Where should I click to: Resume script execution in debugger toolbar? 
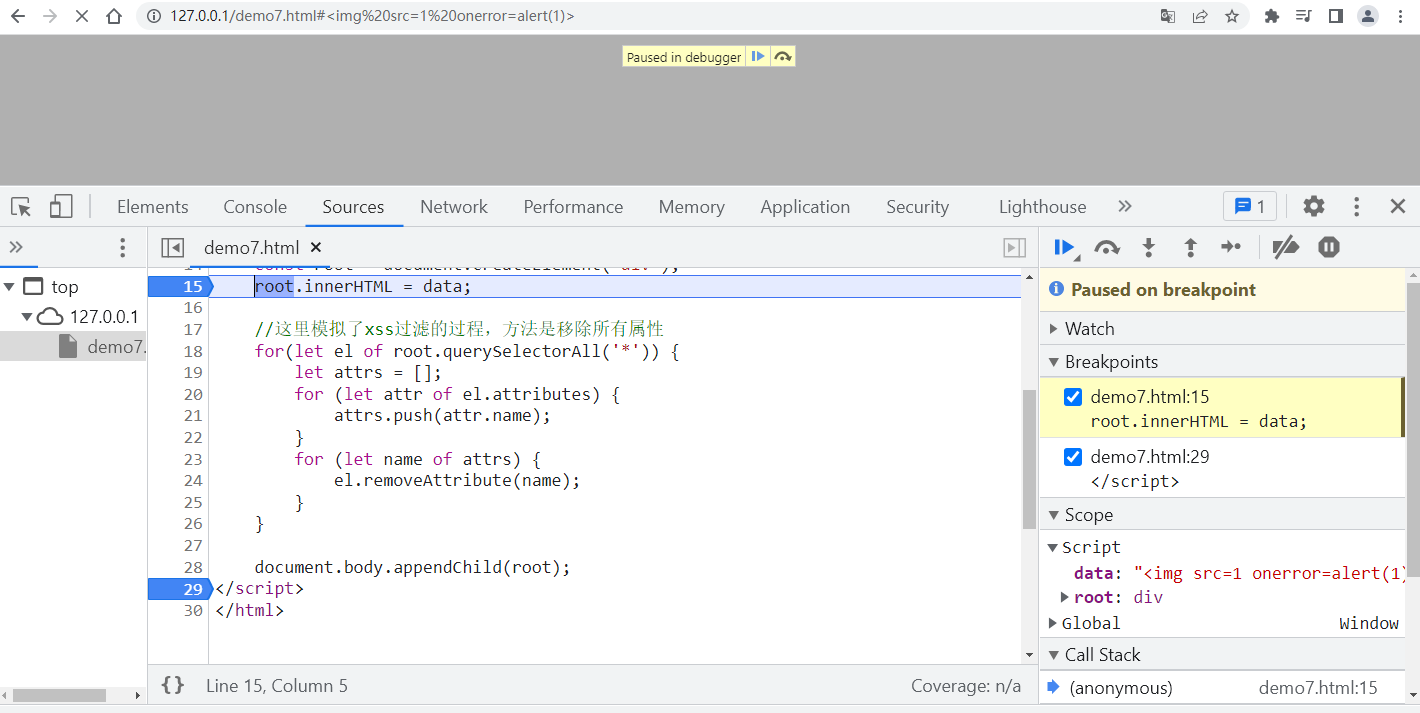(x=1064, y=247)
